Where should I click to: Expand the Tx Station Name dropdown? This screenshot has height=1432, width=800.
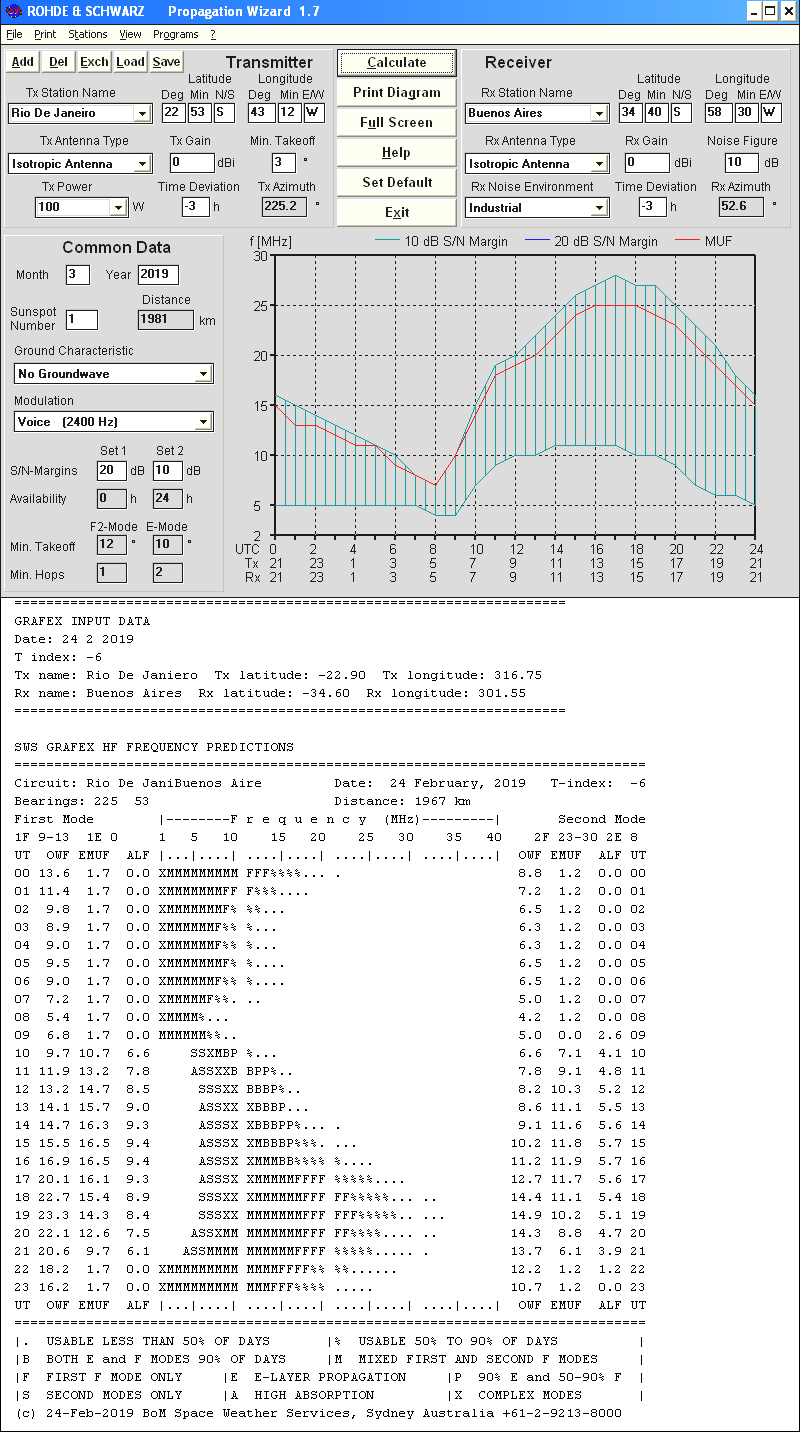coord(142,114)
